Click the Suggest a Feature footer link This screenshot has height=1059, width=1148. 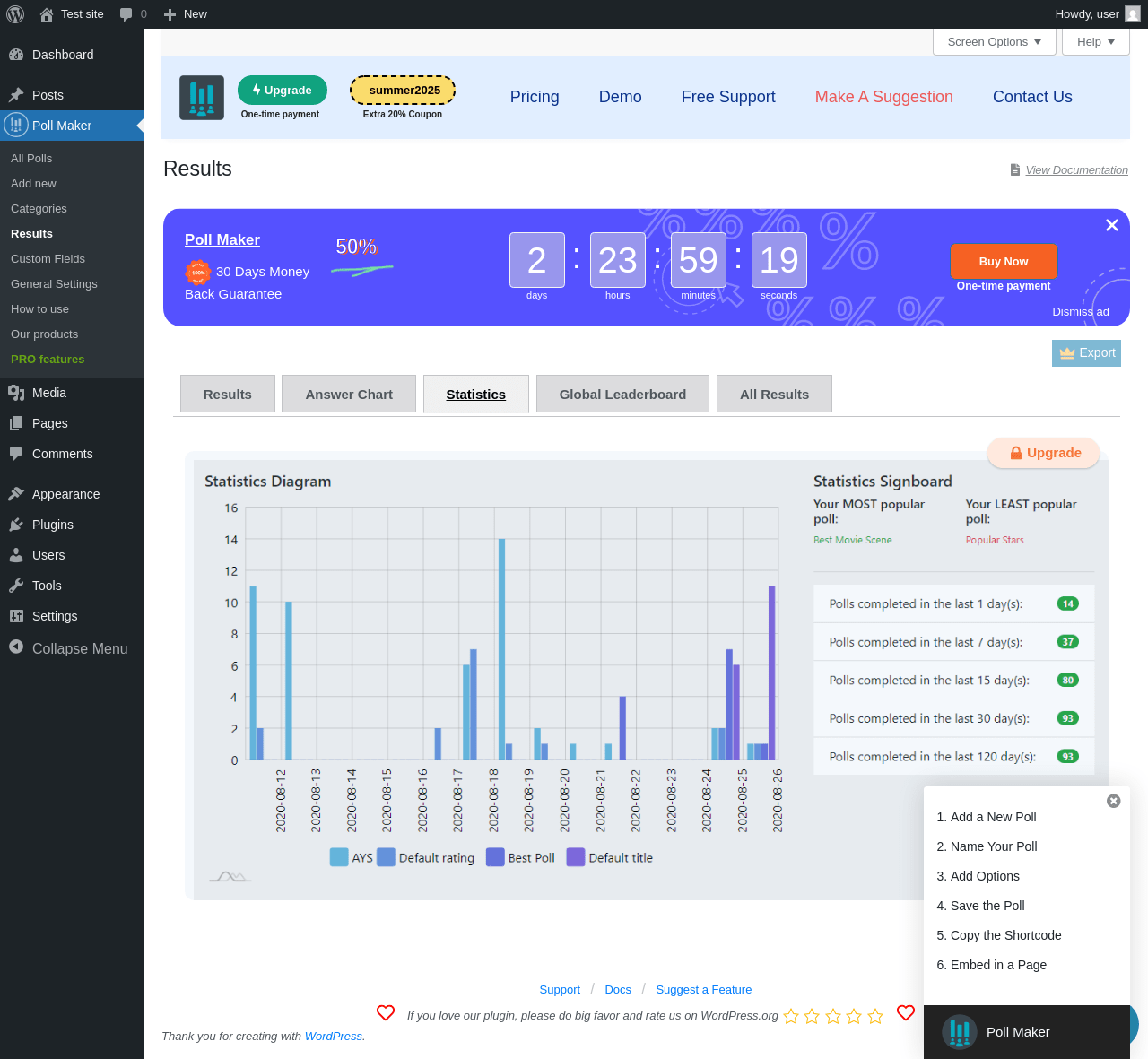704,989
